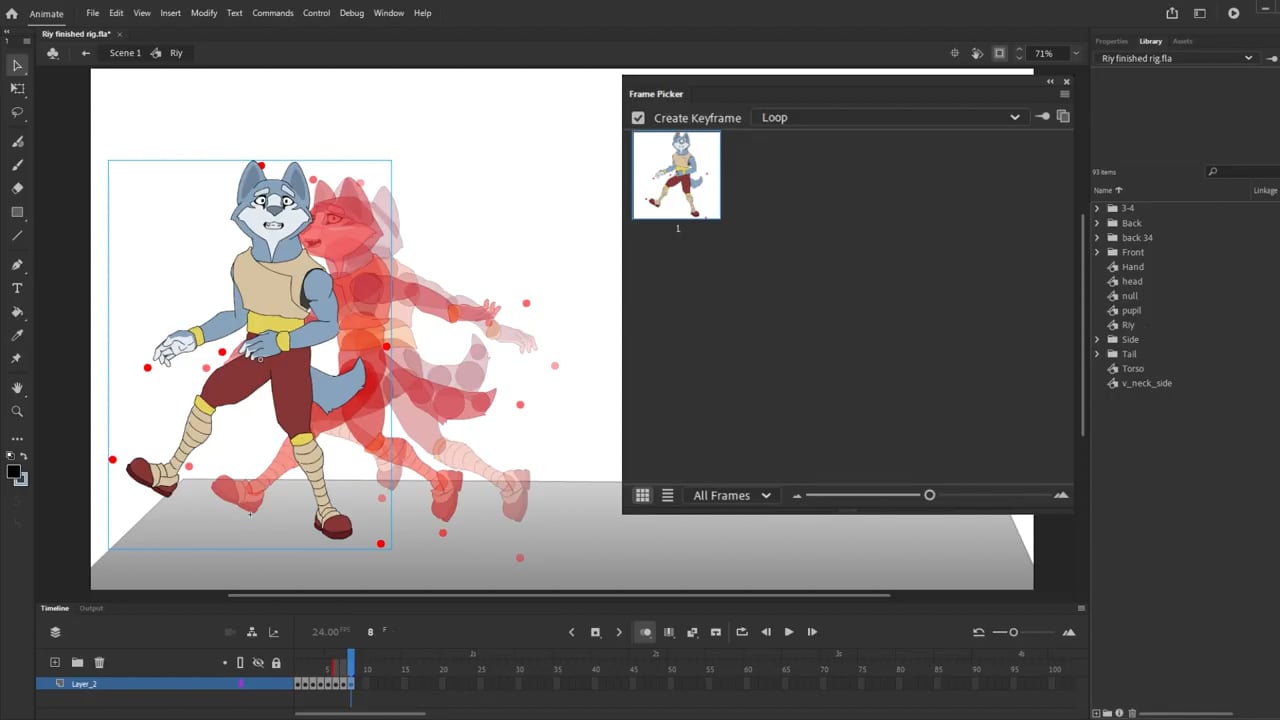The height and width of the screenshot is (720, 1280).
Task: Switch to the Assets tab
Action: coord(1182,41)
